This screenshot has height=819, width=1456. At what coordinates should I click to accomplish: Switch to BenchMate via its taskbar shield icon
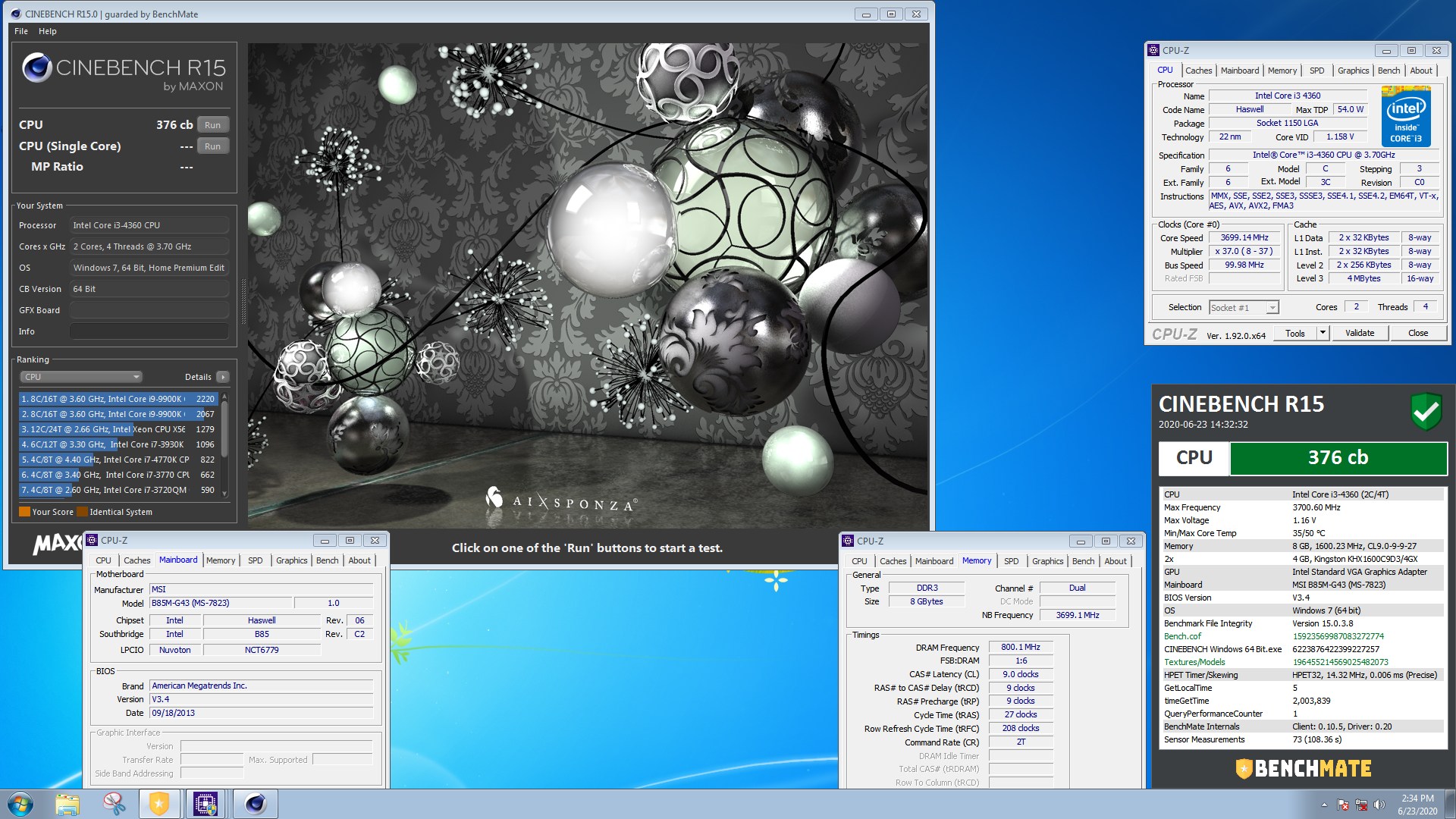pos(159,804)
